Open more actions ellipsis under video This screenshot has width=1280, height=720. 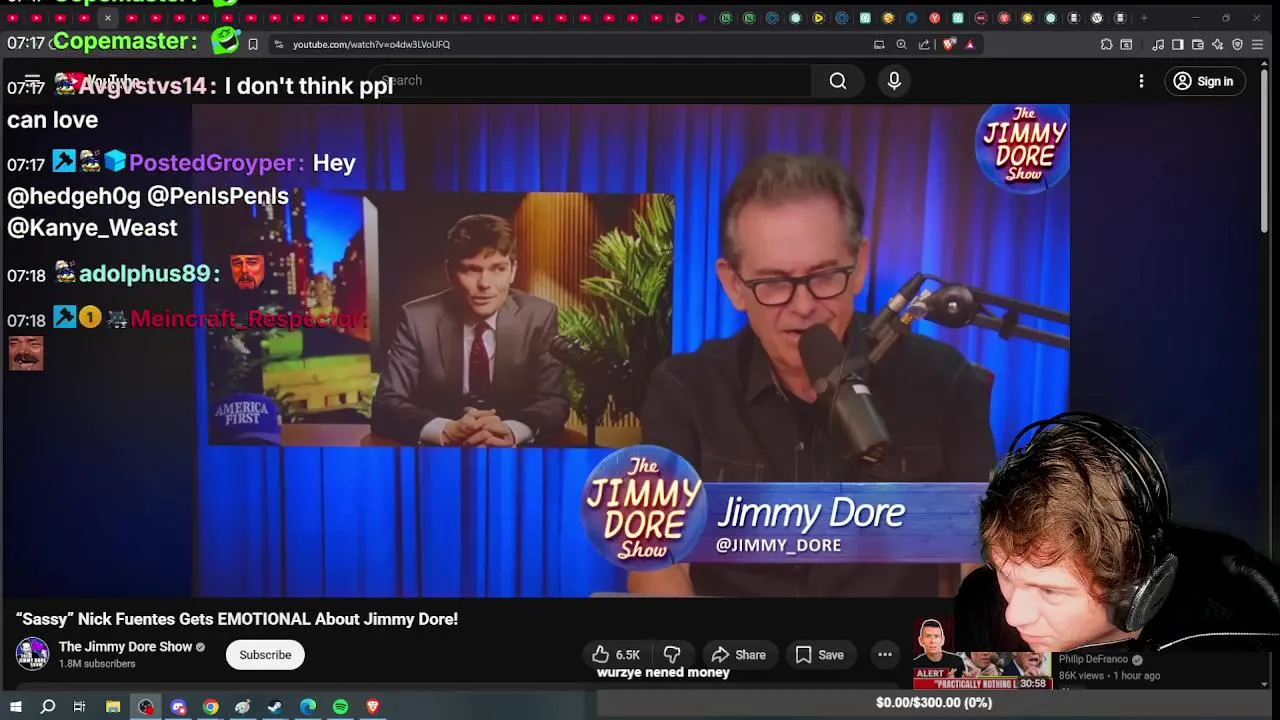tap(885, 655)
